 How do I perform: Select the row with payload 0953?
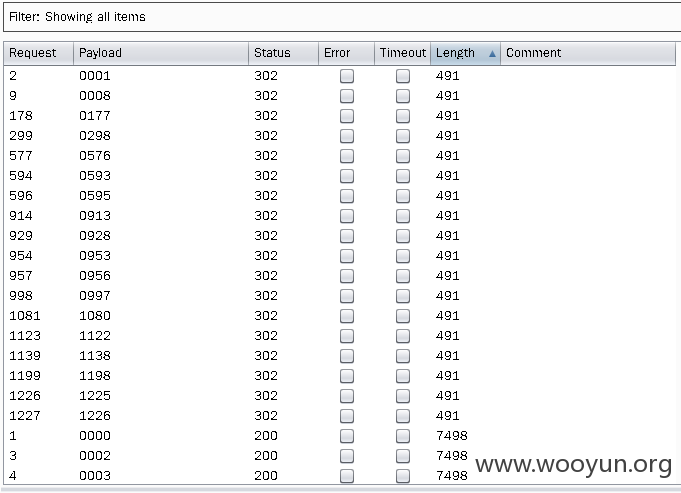[340, 256]
